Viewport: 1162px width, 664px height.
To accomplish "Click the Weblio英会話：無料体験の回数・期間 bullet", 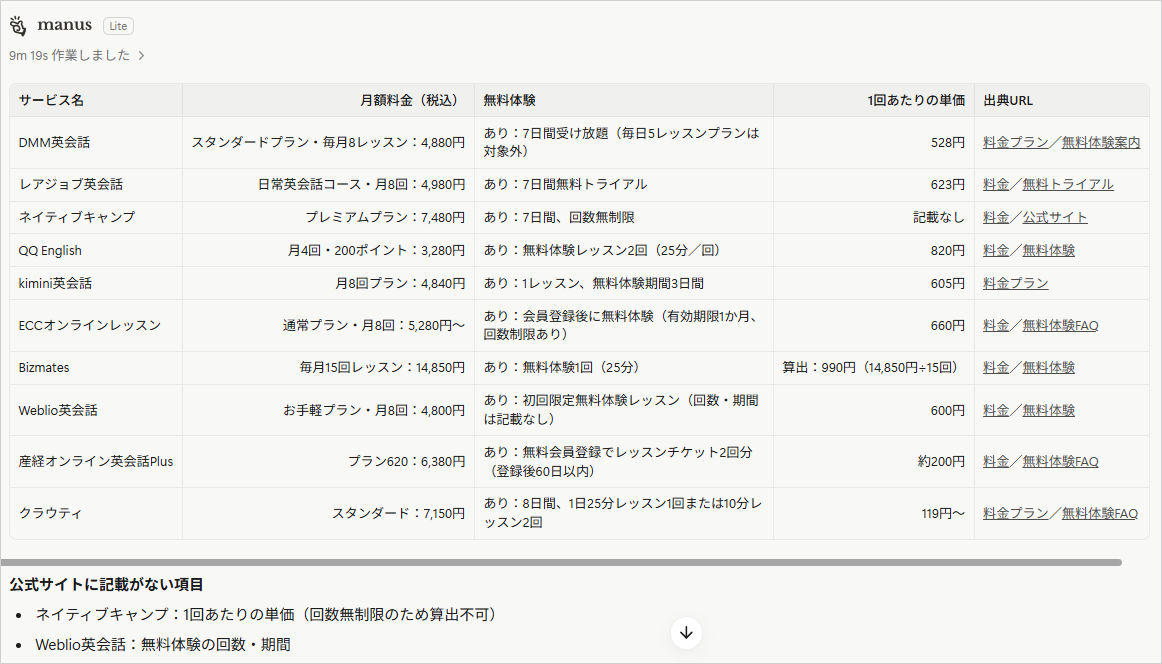I will coord(163,645).
